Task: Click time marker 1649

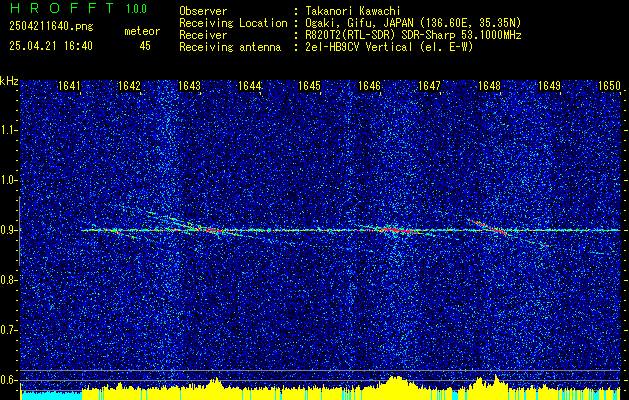Action: 549,86
